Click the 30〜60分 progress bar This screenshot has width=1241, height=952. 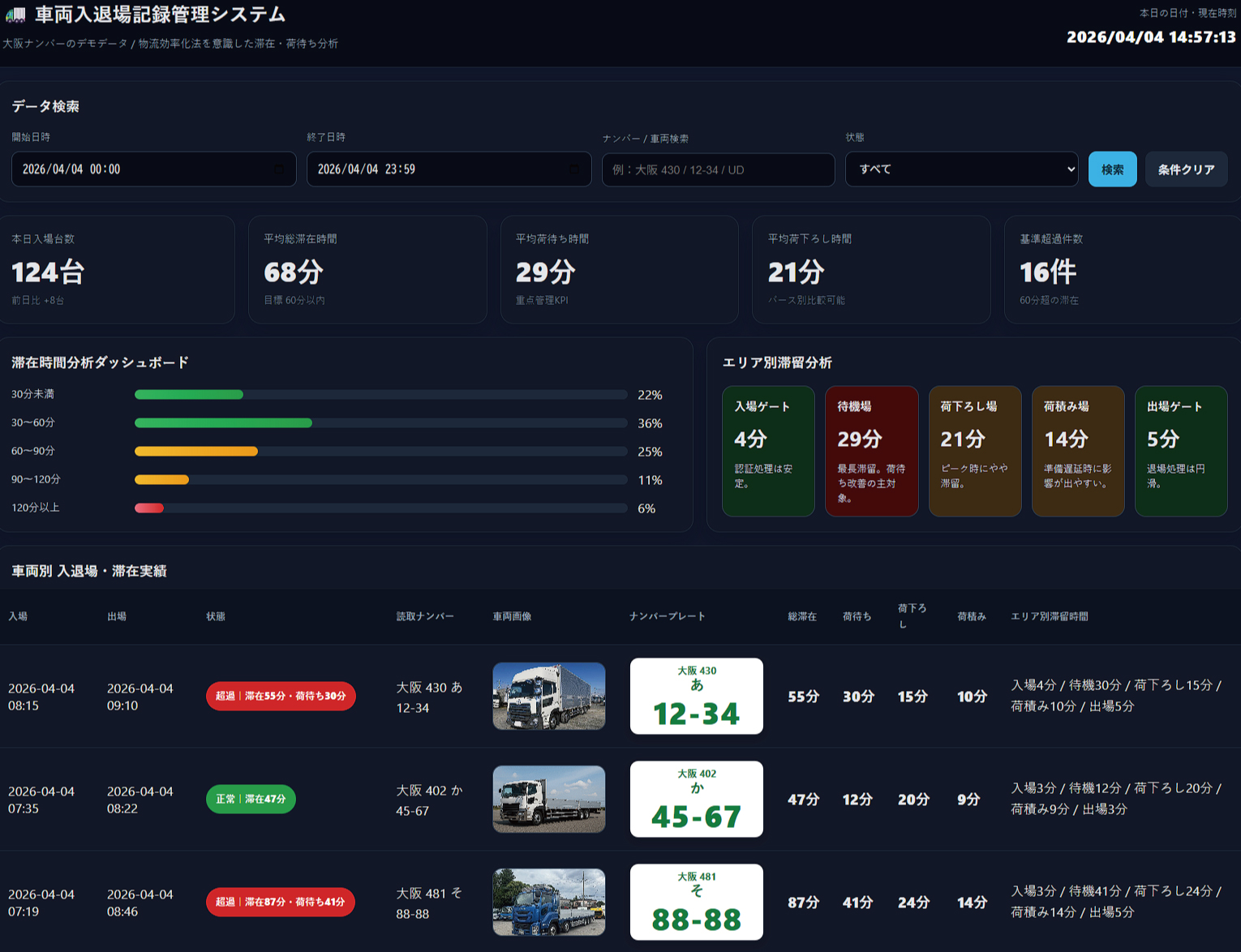click(x=380, y=423)
